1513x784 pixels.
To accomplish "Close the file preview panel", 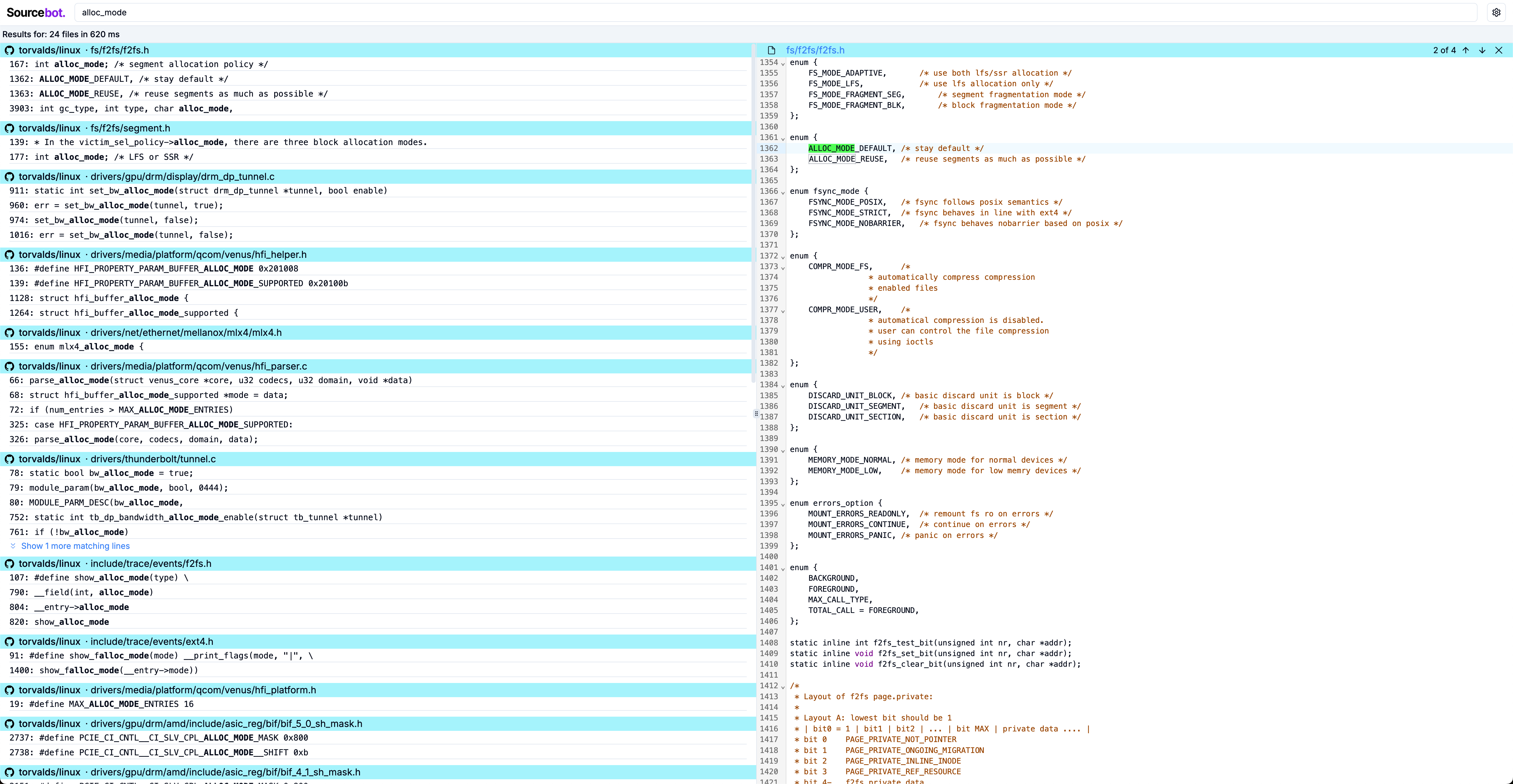I will (1498, 51).
